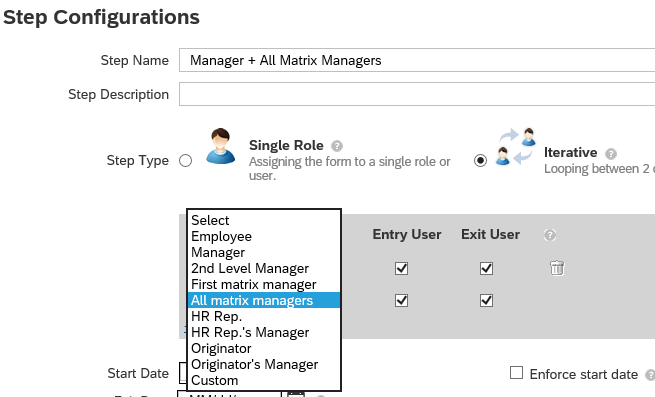
Task: Toggle second row Entry User checkbox
Action: click(401, 300)
